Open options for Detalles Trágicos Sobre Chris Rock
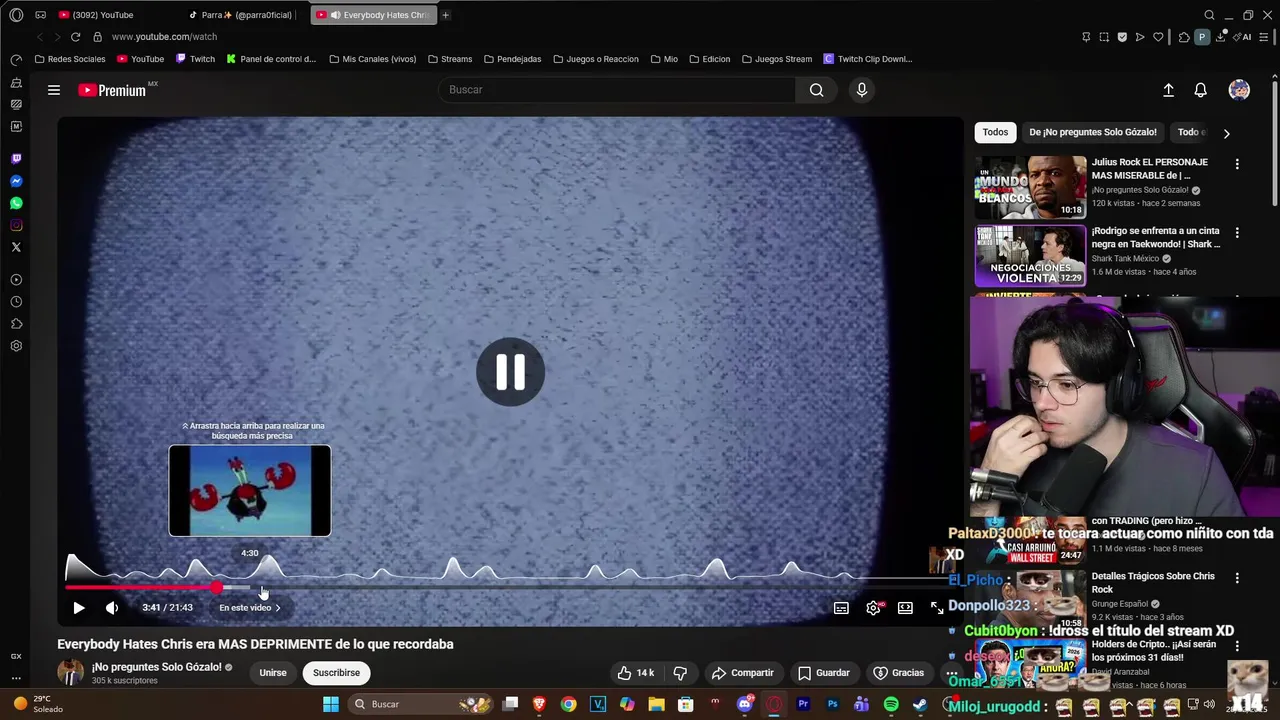 click(x=1237, y=578)
